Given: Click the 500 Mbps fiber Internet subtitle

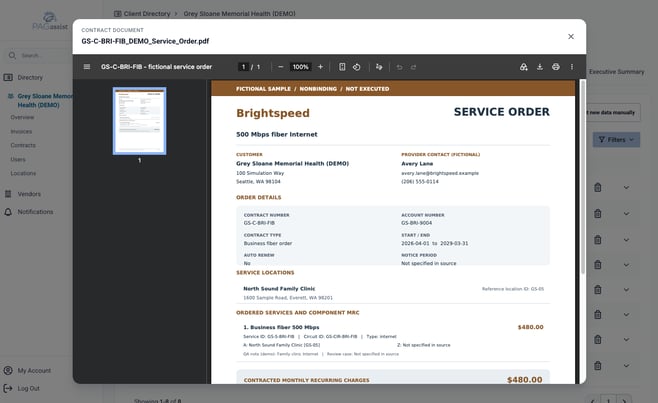Looking at the screenshot, I should click(277, 134).
